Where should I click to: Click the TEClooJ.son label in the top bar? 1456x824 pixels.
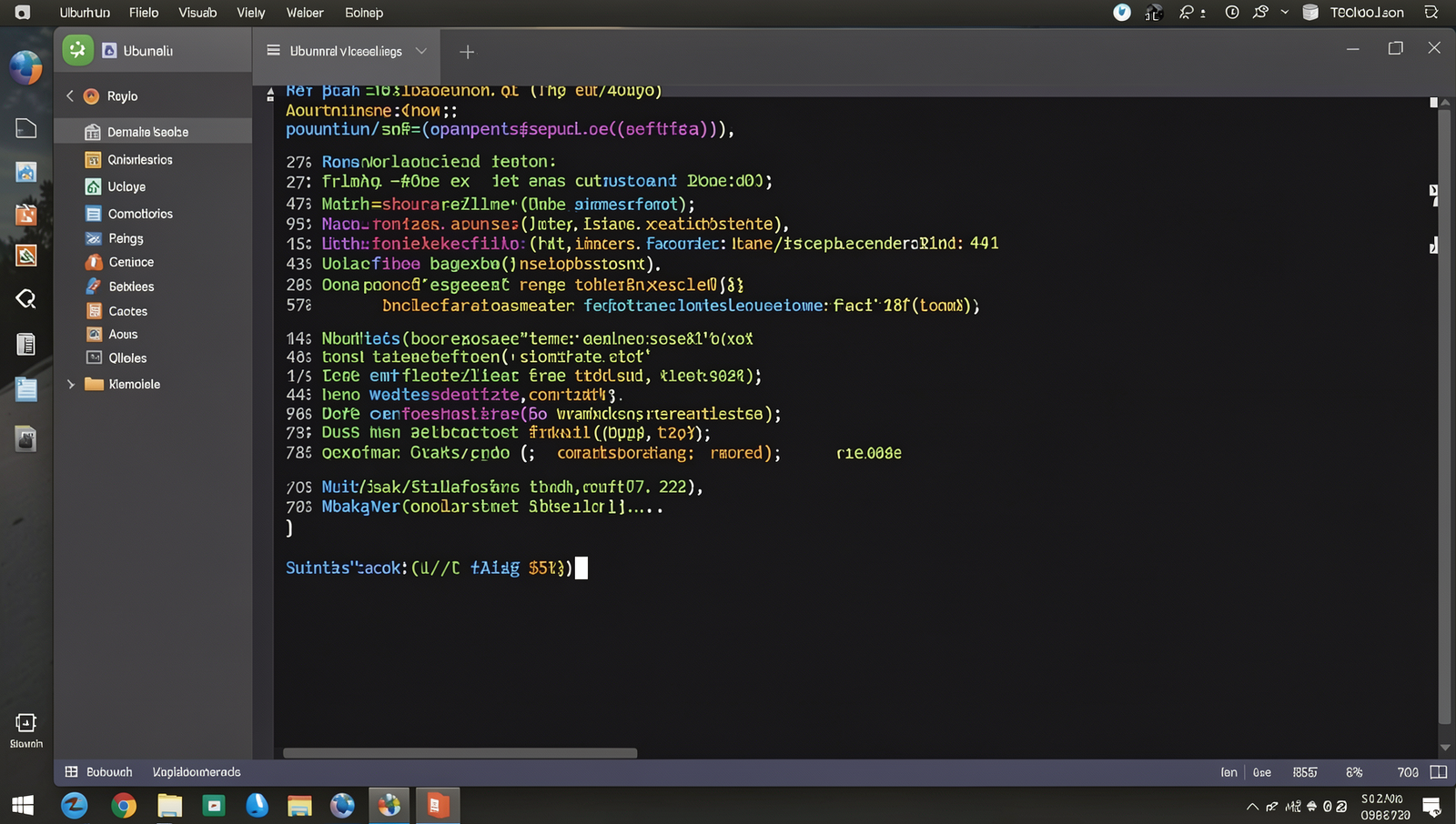coord(1367,13)
